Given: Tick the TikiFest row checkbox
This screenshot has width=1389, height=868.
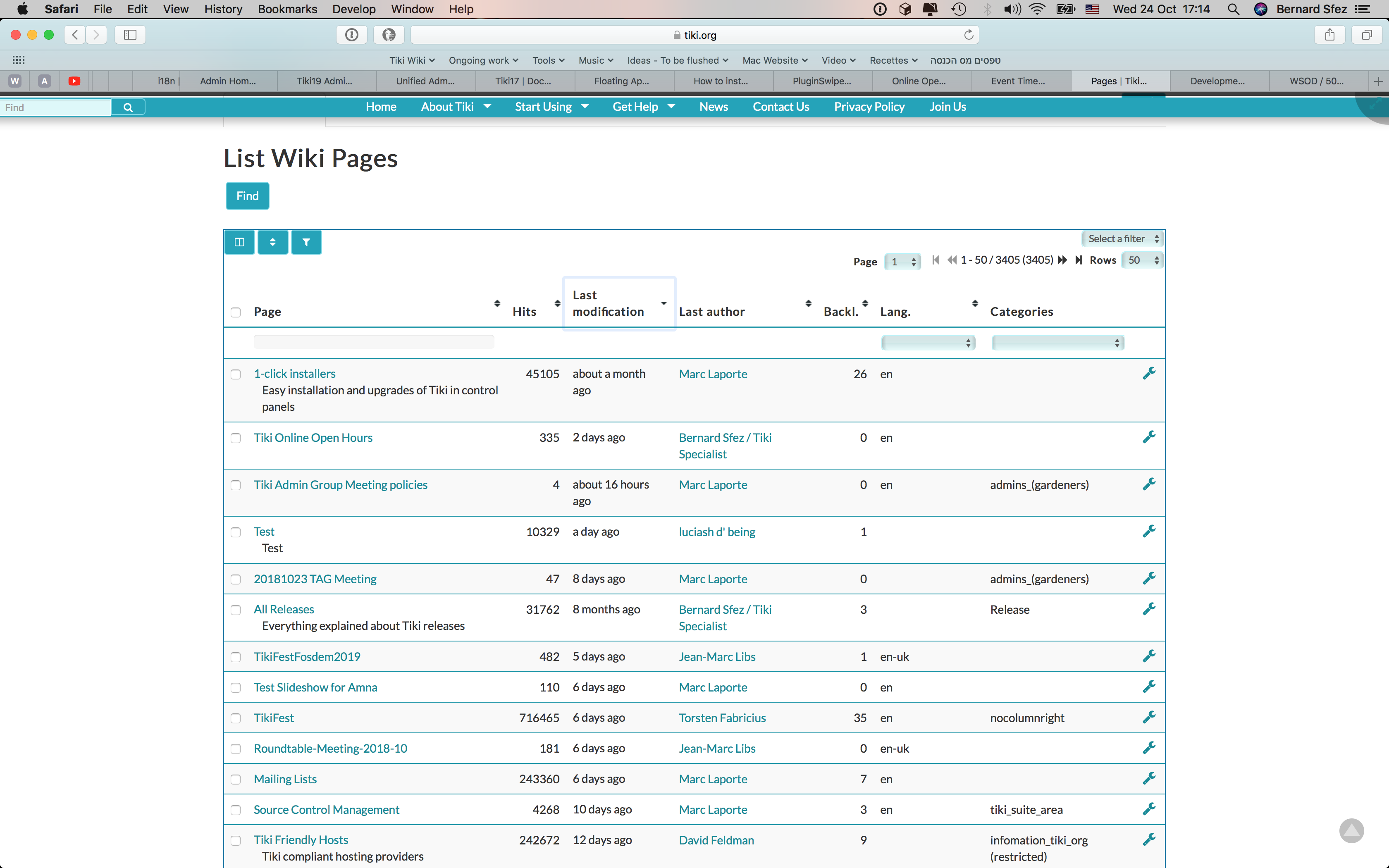Looking at the screenshot, I should [x=235, y=718].
